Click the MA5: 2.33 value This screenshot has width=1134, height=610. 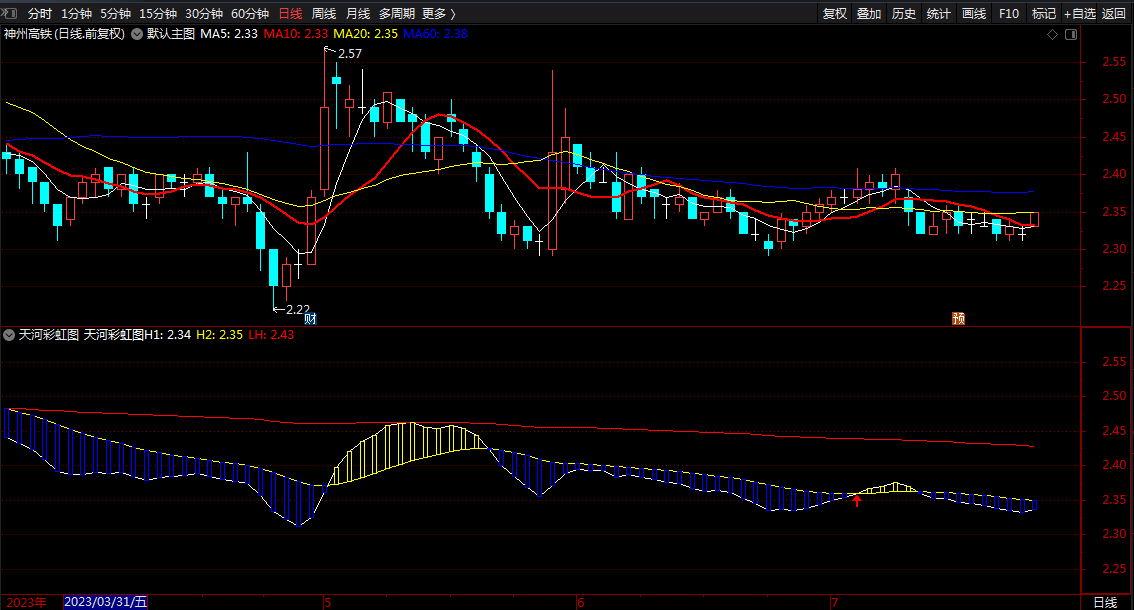point(229,34)
